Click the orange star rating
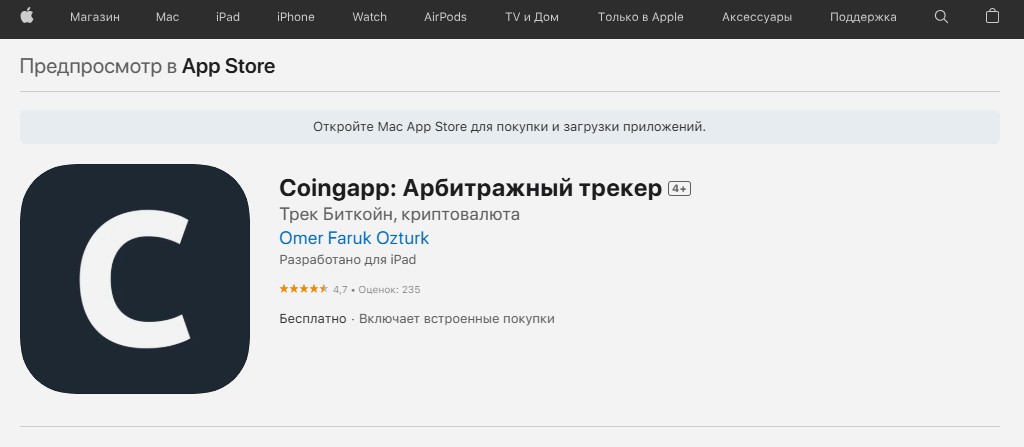The height and width of the screenshot is (447, 1024). (303, 289)
